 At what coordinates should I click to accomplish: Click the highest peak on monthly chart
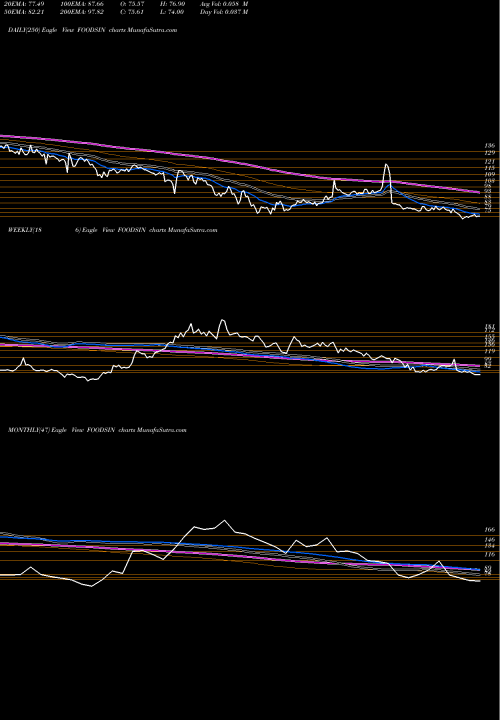coord(225,521)
